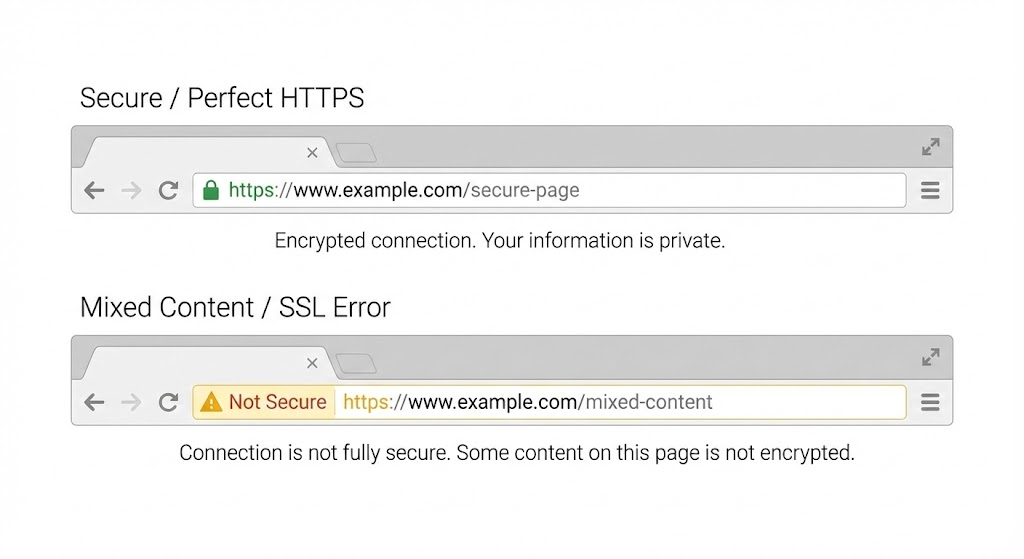Go forward in the mixed-content browser
The height and width of the screenshot is (559, 1024).
click(131, 402)
